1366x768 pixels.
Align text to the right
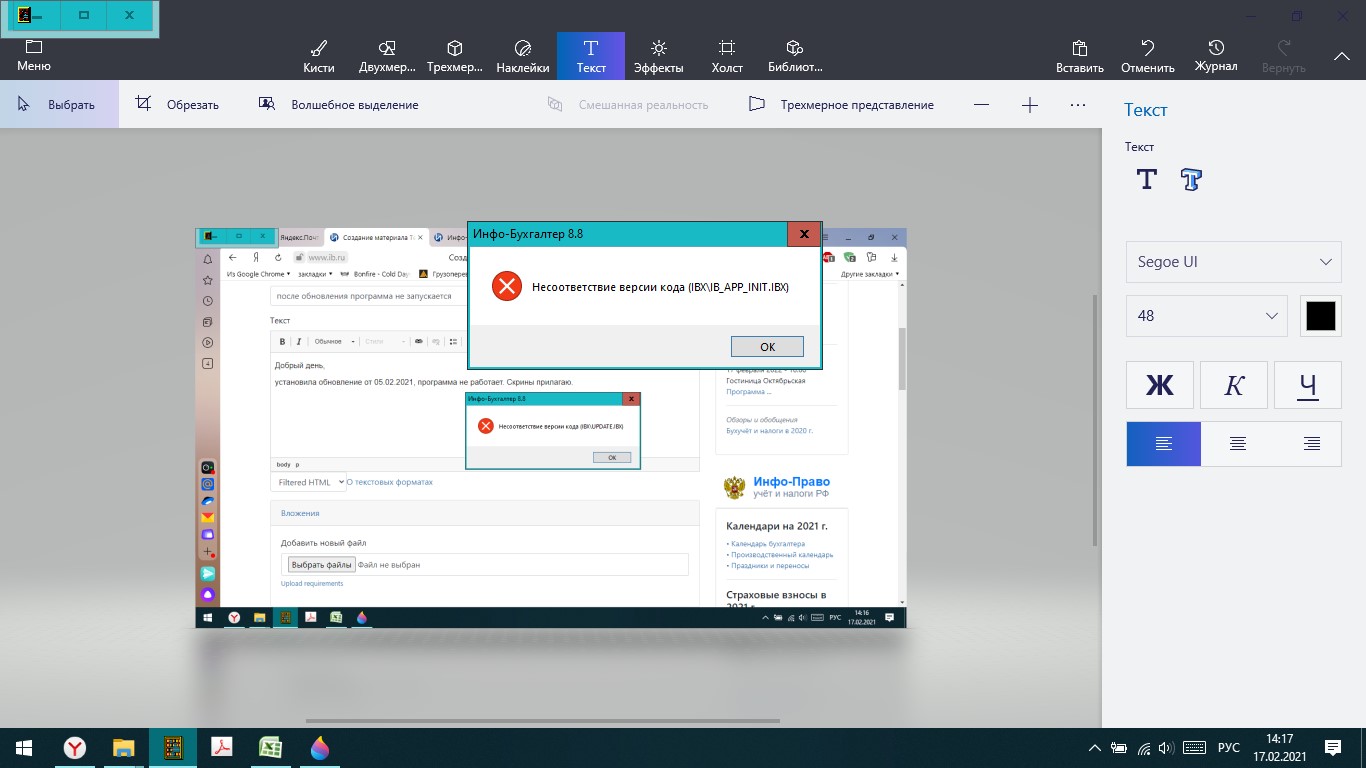click(x=1312, y=444)
